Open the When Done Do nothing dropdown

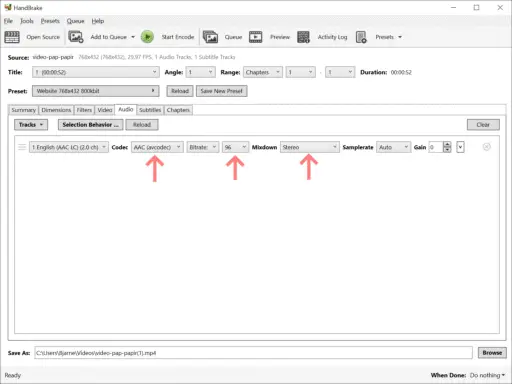pyautogui.click(x=487, y=375)
